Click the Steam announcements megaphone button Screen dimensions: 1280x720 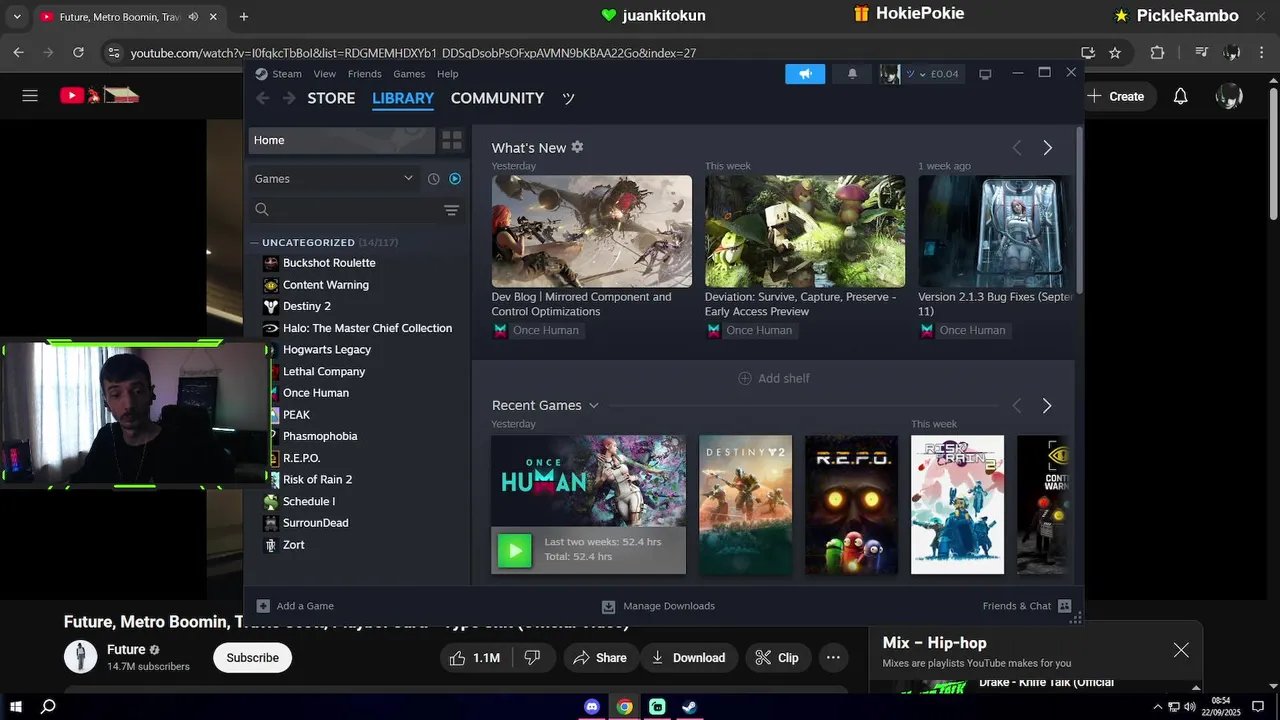pos(805,74)
